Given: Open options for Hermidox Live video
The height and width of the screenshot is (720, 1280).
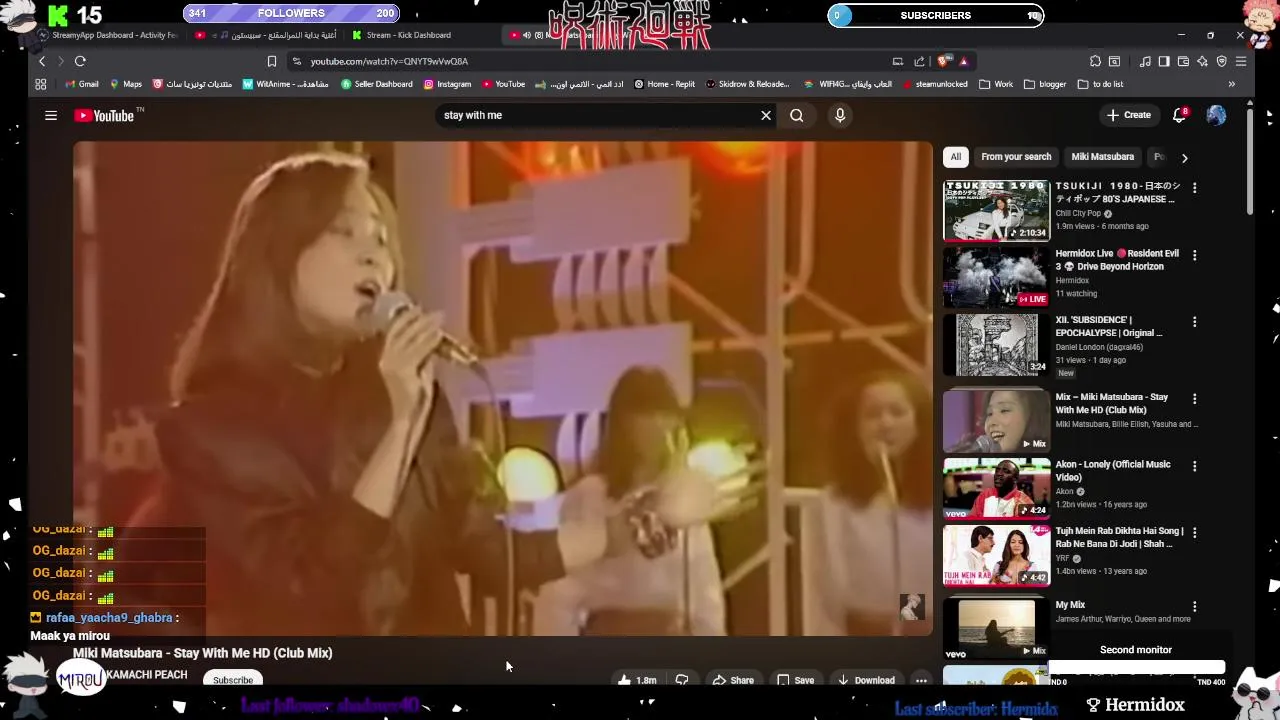Looking at the screenshot, I should point(1194,255).
